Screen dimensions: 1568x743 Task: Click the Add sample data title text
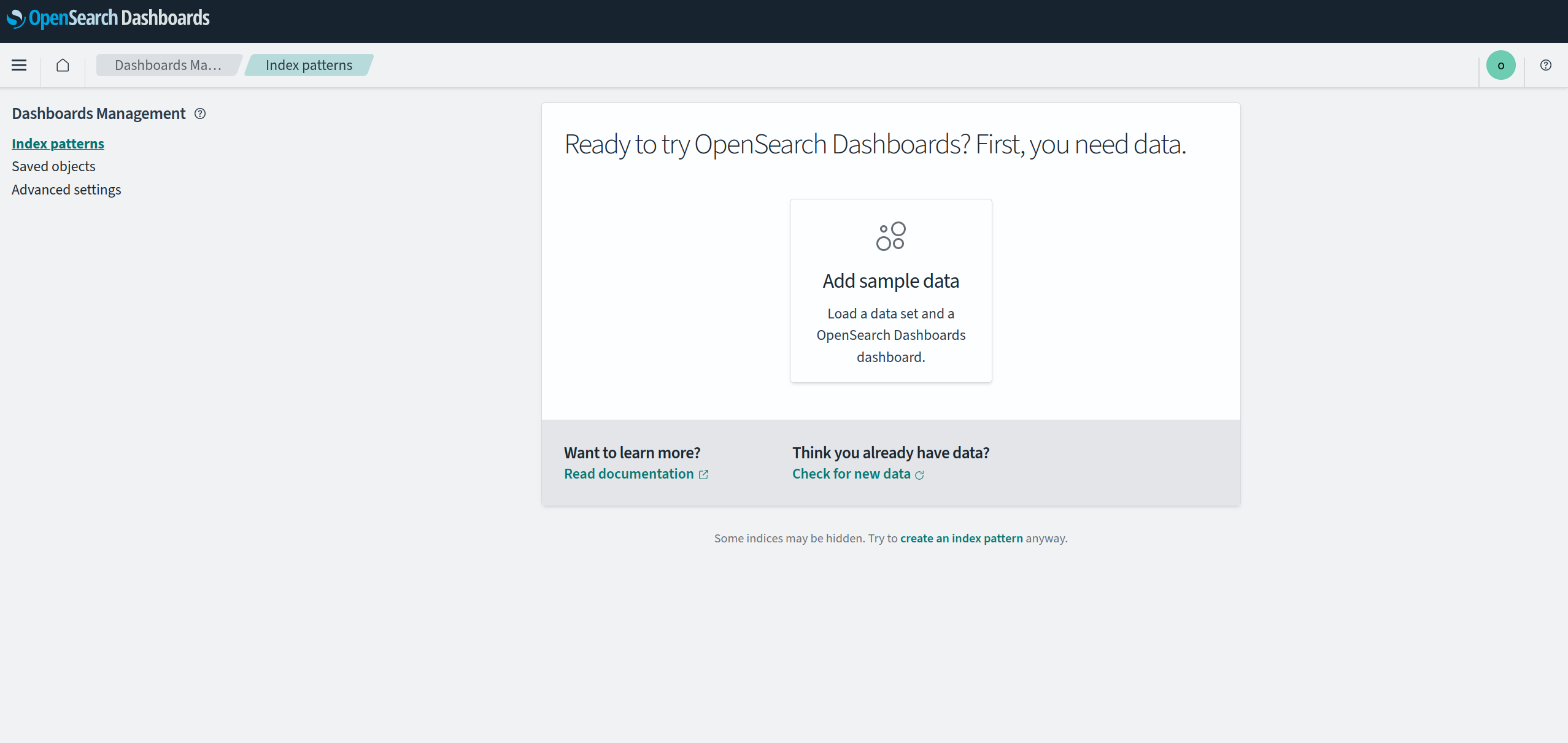(890, 280)
